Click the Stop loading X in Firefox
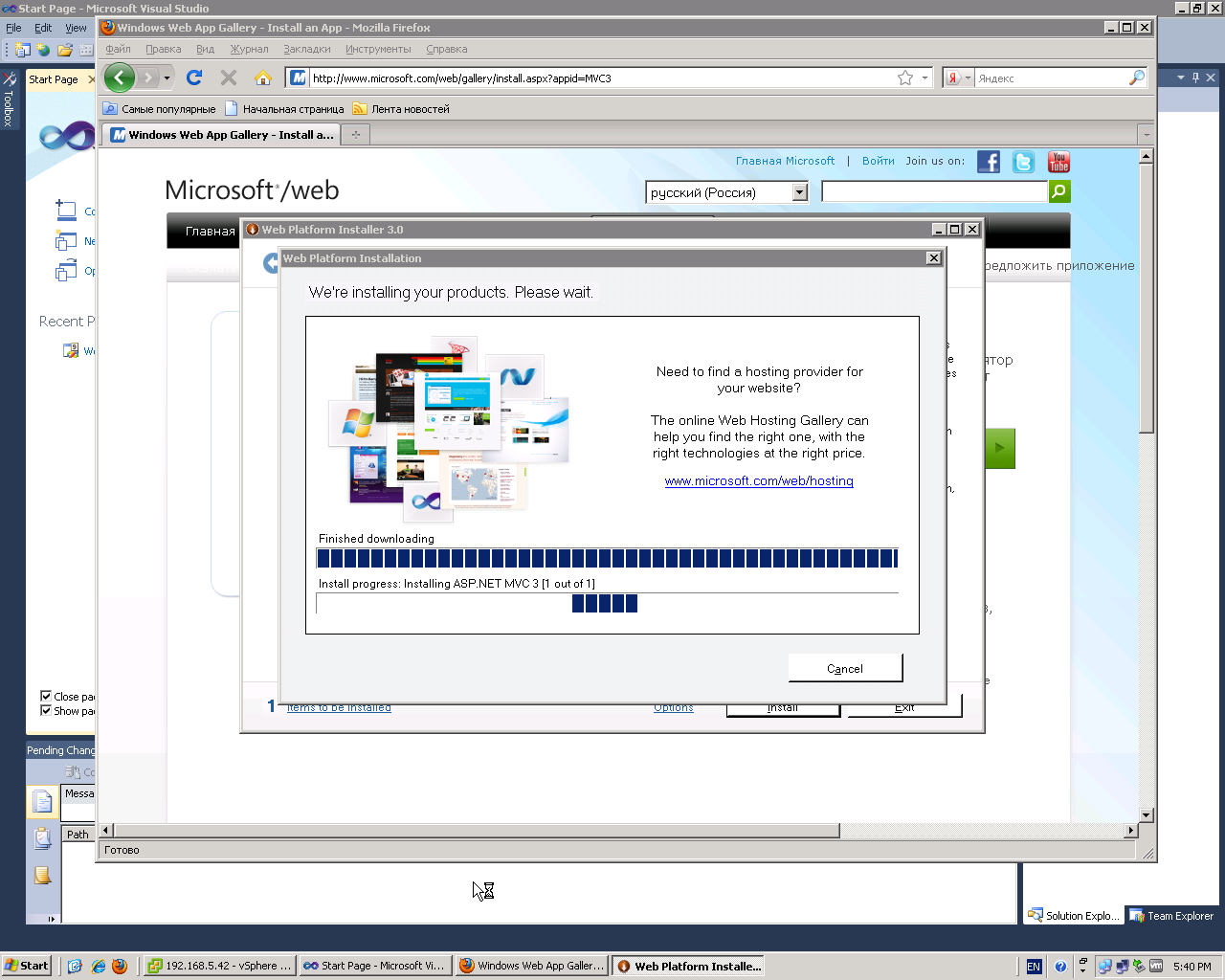Screen dimensions: 1225x980 (229, 78)
